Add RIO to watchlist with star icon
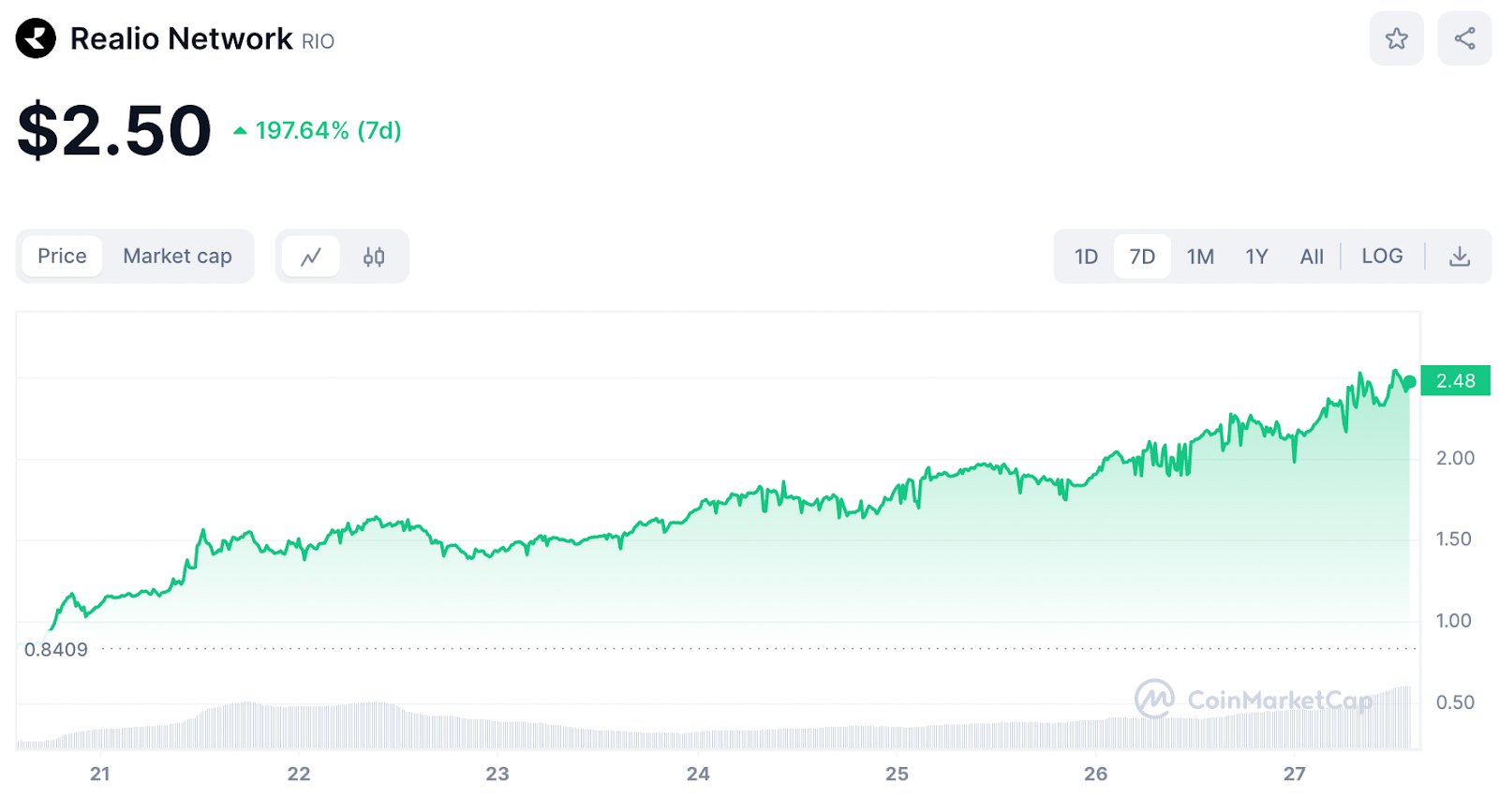1499x812 pixels. click(x=1396, y=38)
